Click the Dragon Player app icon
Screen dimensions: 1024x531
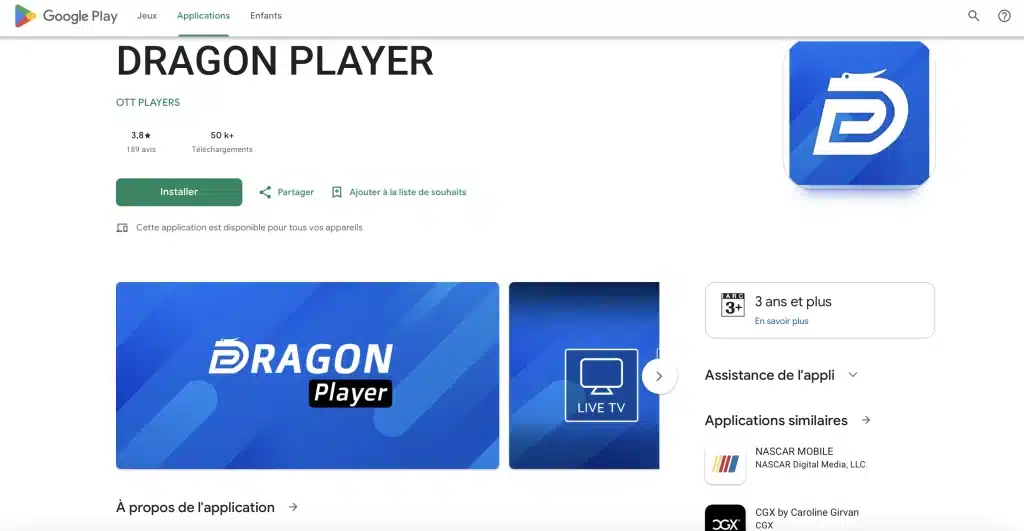tap(859, 114)
